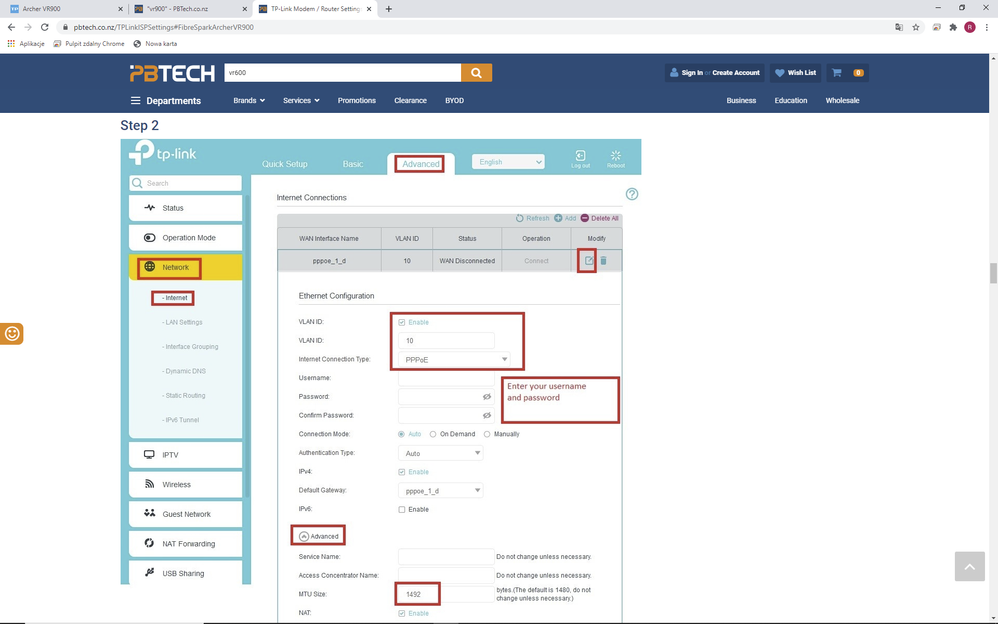998x624 pixels.
Task: Click the PB Tech search magnifier button
Action: pos(476,73)
